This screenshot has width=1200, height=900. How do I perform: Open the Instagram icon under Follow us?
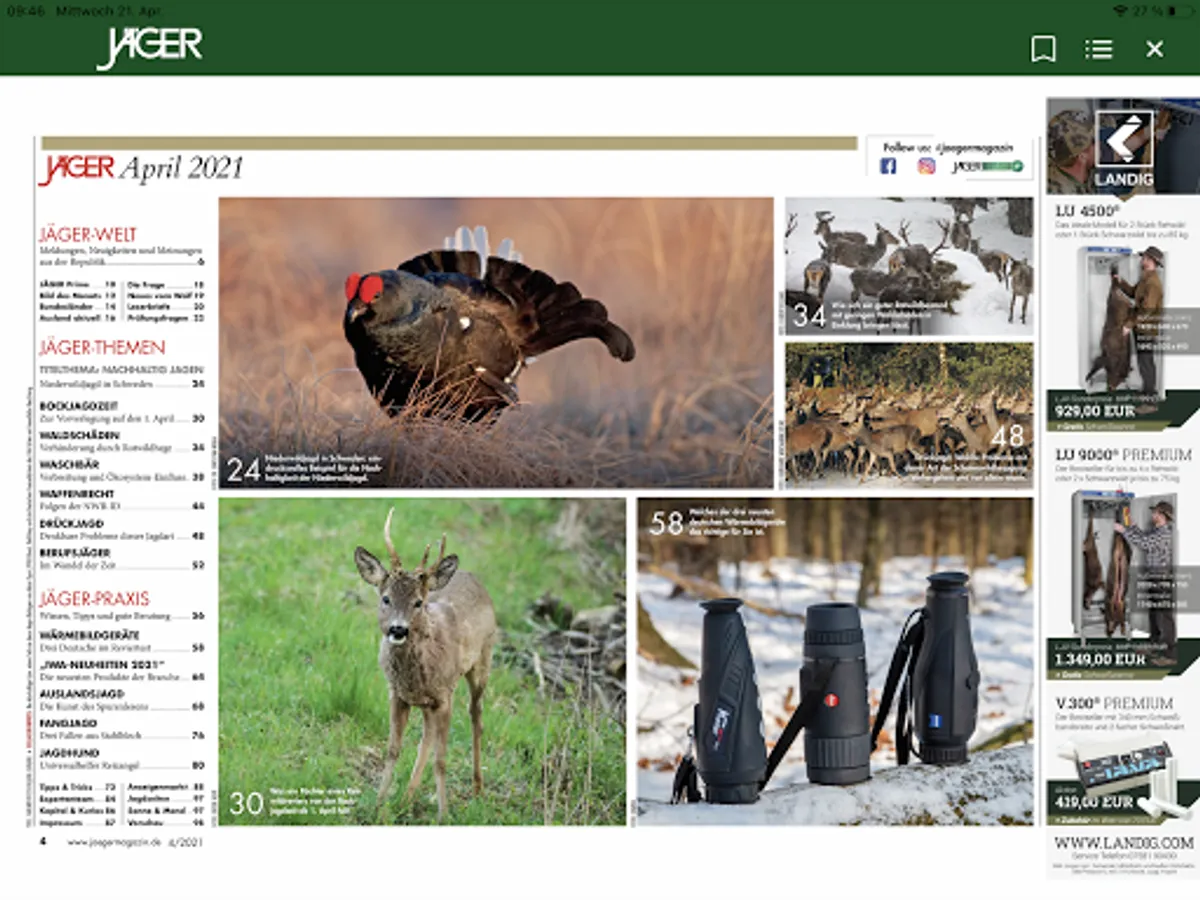(x=926, y=166)
